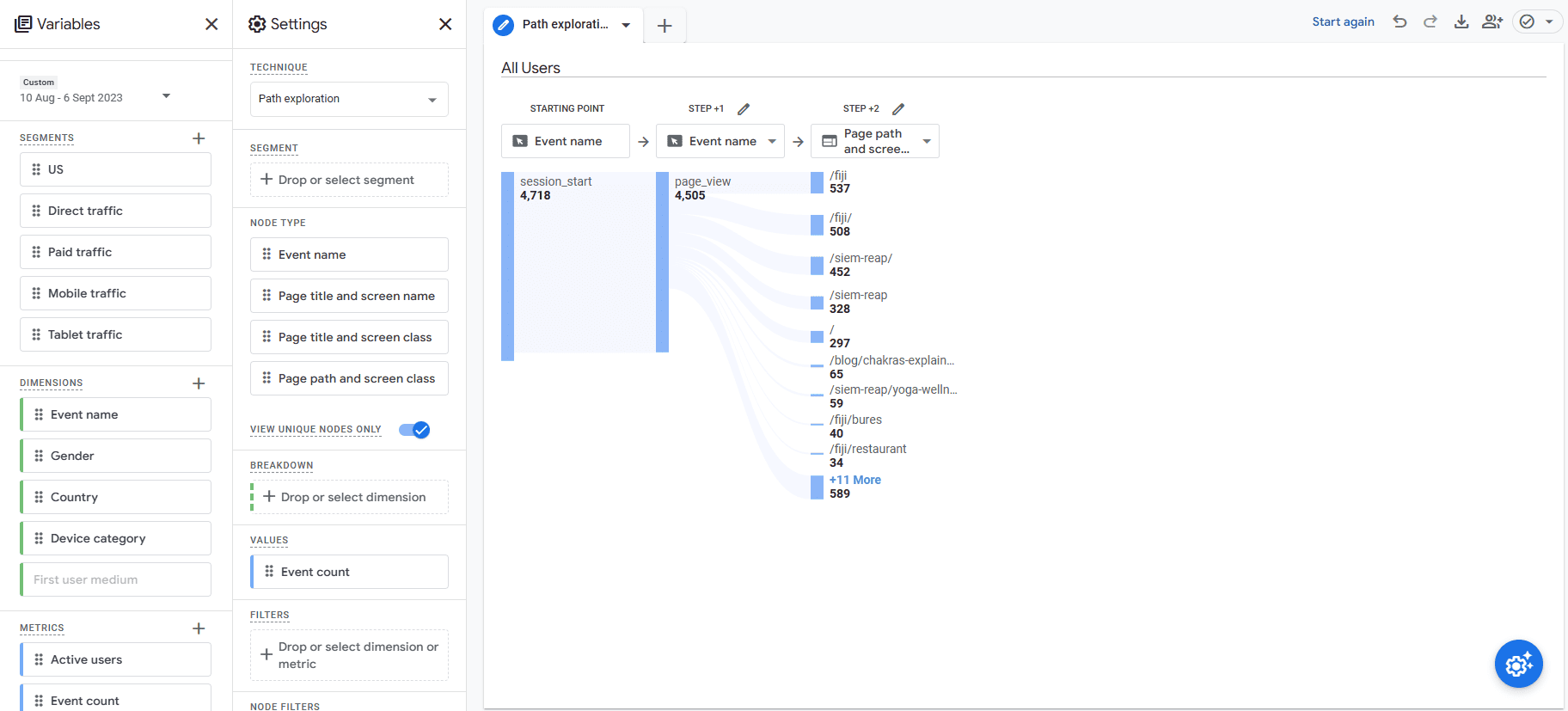Toggle View Unique Nodes Only switch
This screenshot has height=711, width=1568.
414,430
